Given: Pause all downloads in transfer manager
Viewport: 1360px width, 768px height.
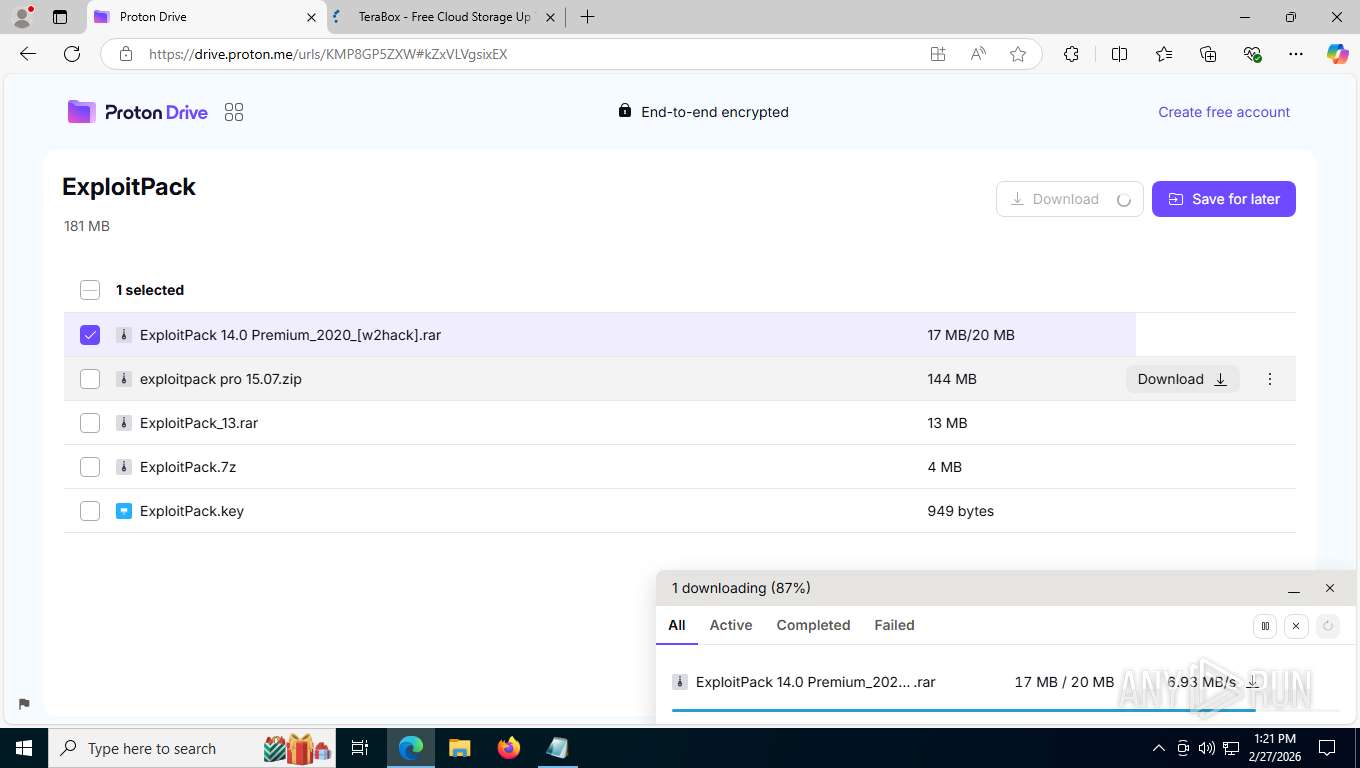Looking at the screenshot, I should click(x=1265, y=626).
